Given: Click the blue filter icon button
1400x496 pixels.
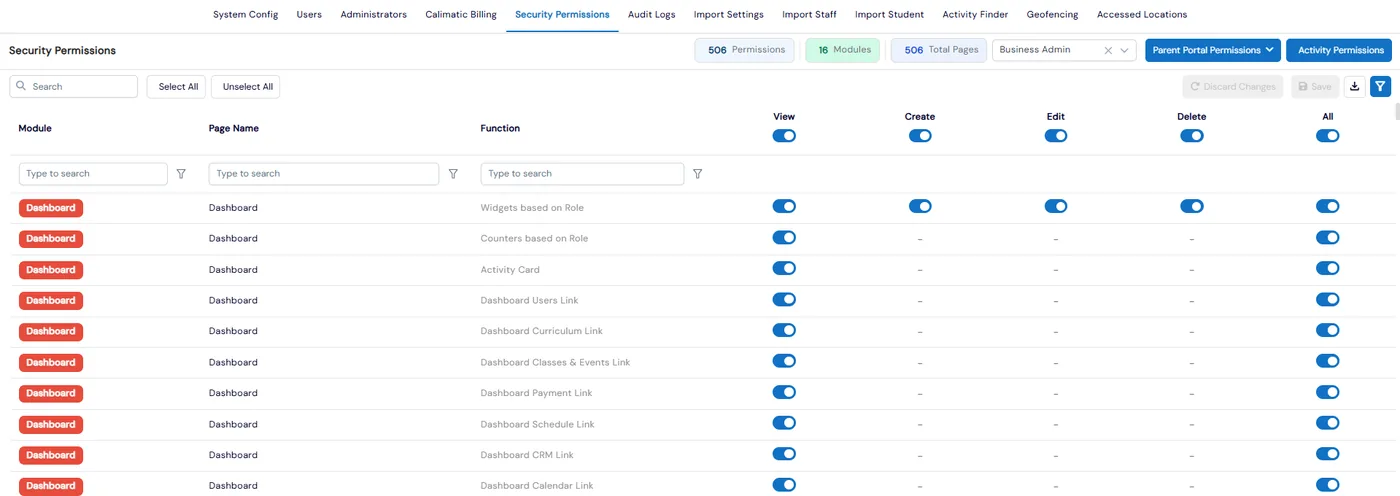Looking at the screenshot, I should pos(1380,87).
